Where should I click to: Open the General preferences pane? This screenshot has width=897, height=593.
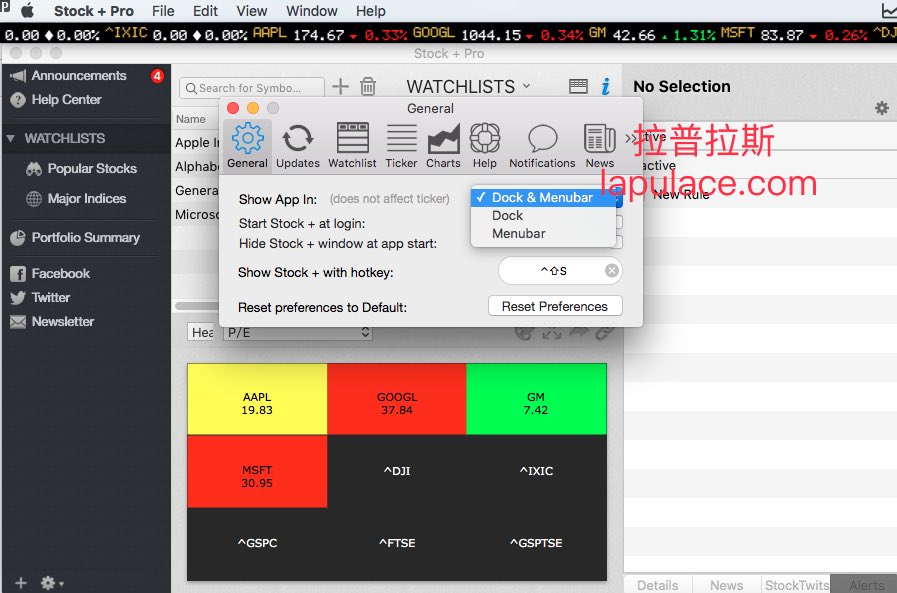point(247,145)
